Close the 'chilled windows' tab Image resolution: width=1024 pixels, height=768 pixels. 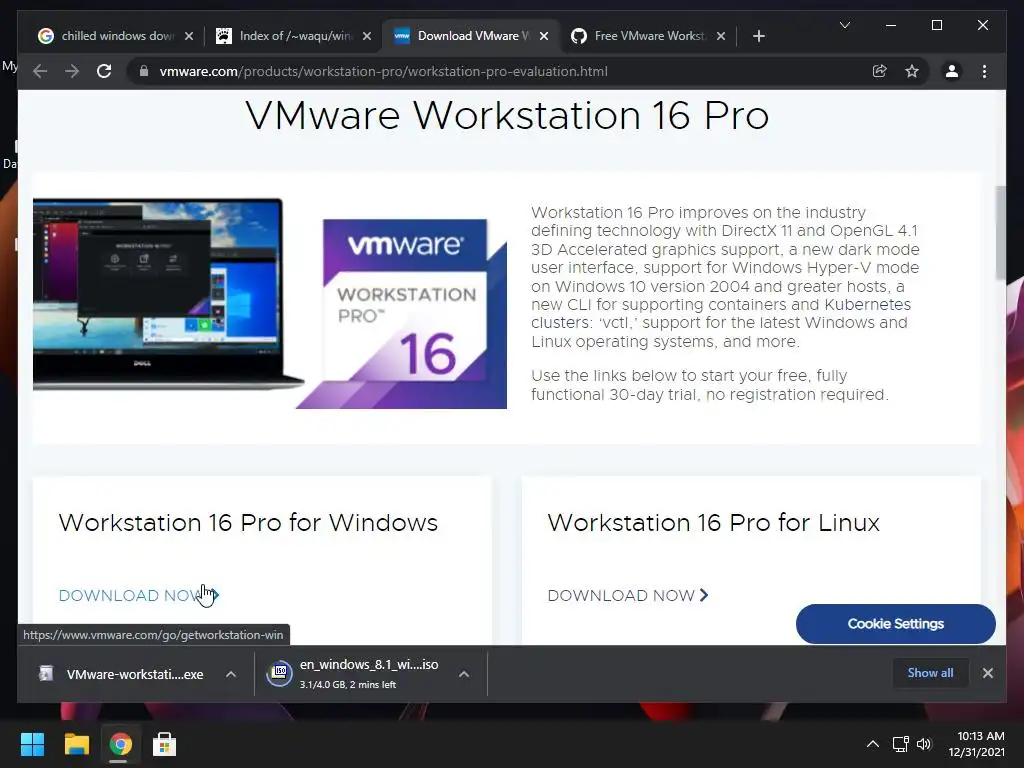(189, 36)
